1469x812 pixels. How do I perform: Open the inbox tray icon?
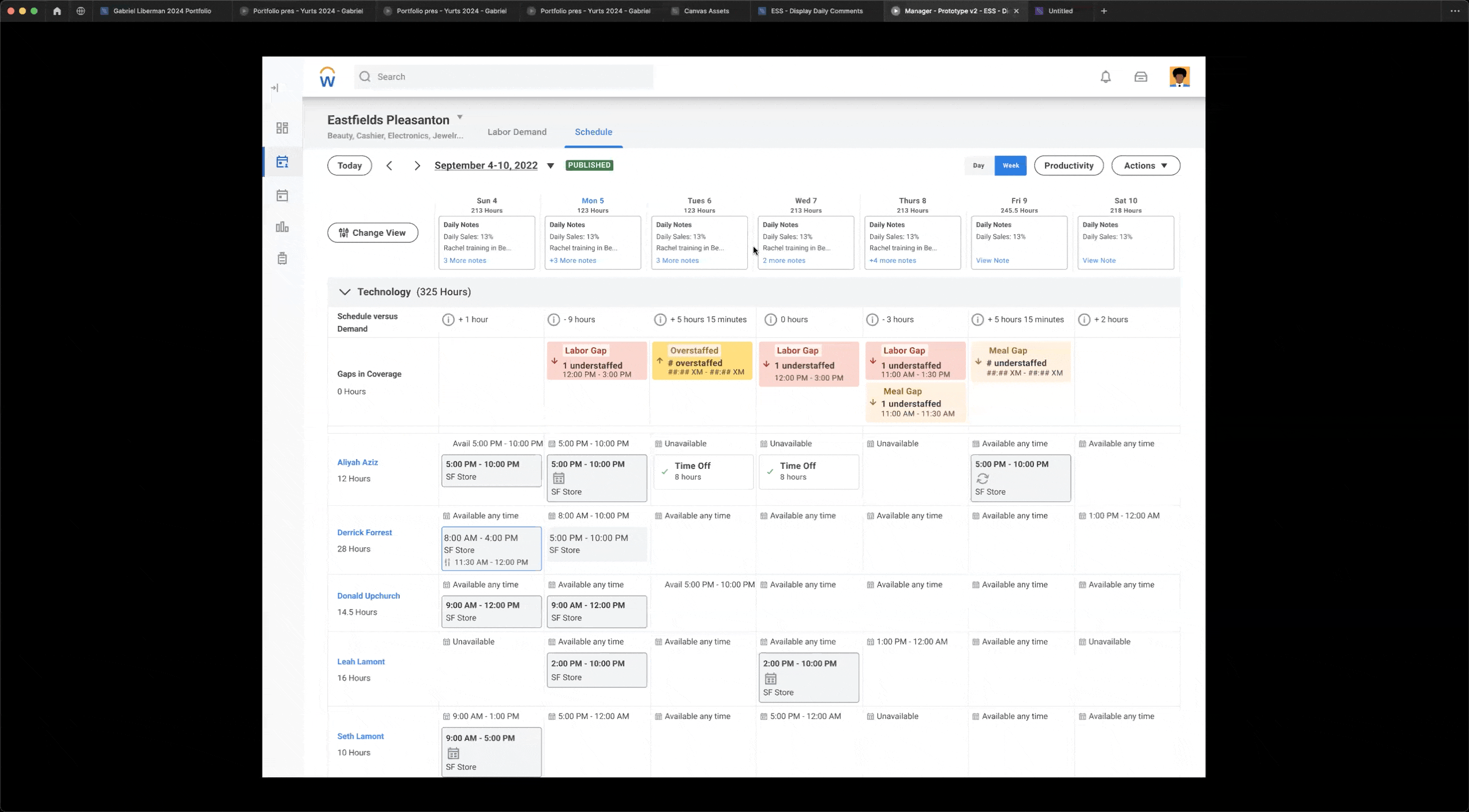pyautogui.click(x=1141, y=77)
